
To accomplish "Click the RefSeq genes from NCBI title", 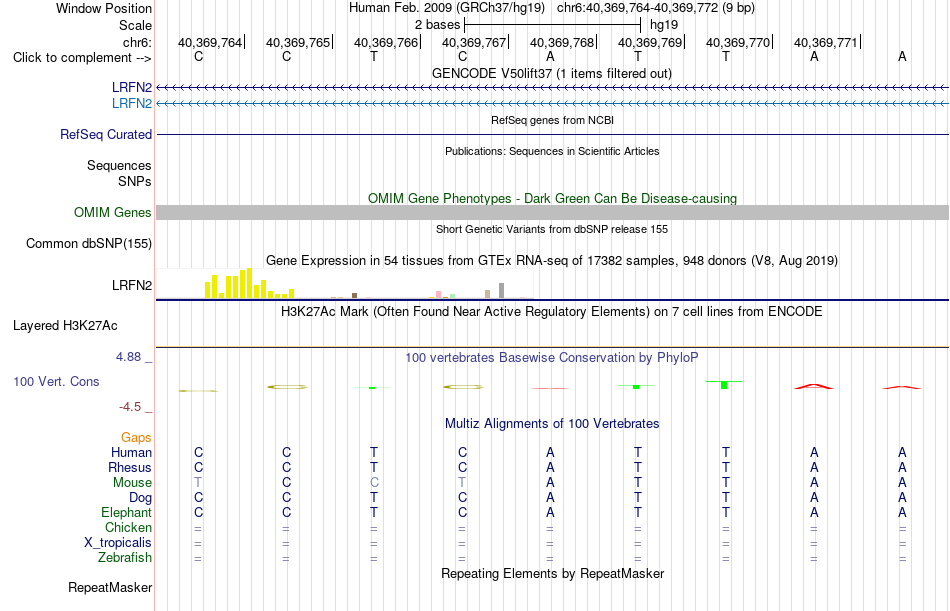I will click(x=552, y=120).
